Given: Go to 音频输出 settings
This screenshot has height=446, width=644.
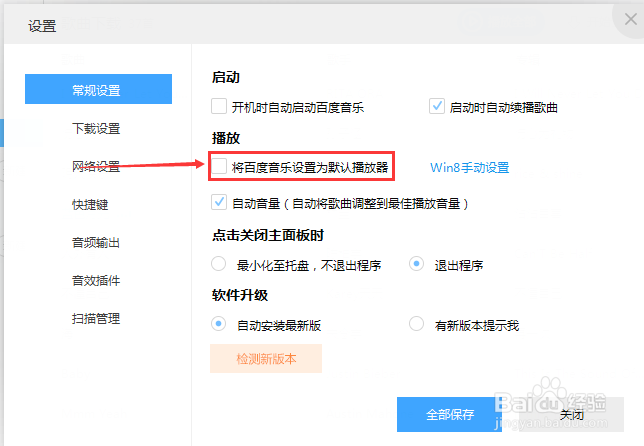Looking at the screenshot, I should coord(96,242).
